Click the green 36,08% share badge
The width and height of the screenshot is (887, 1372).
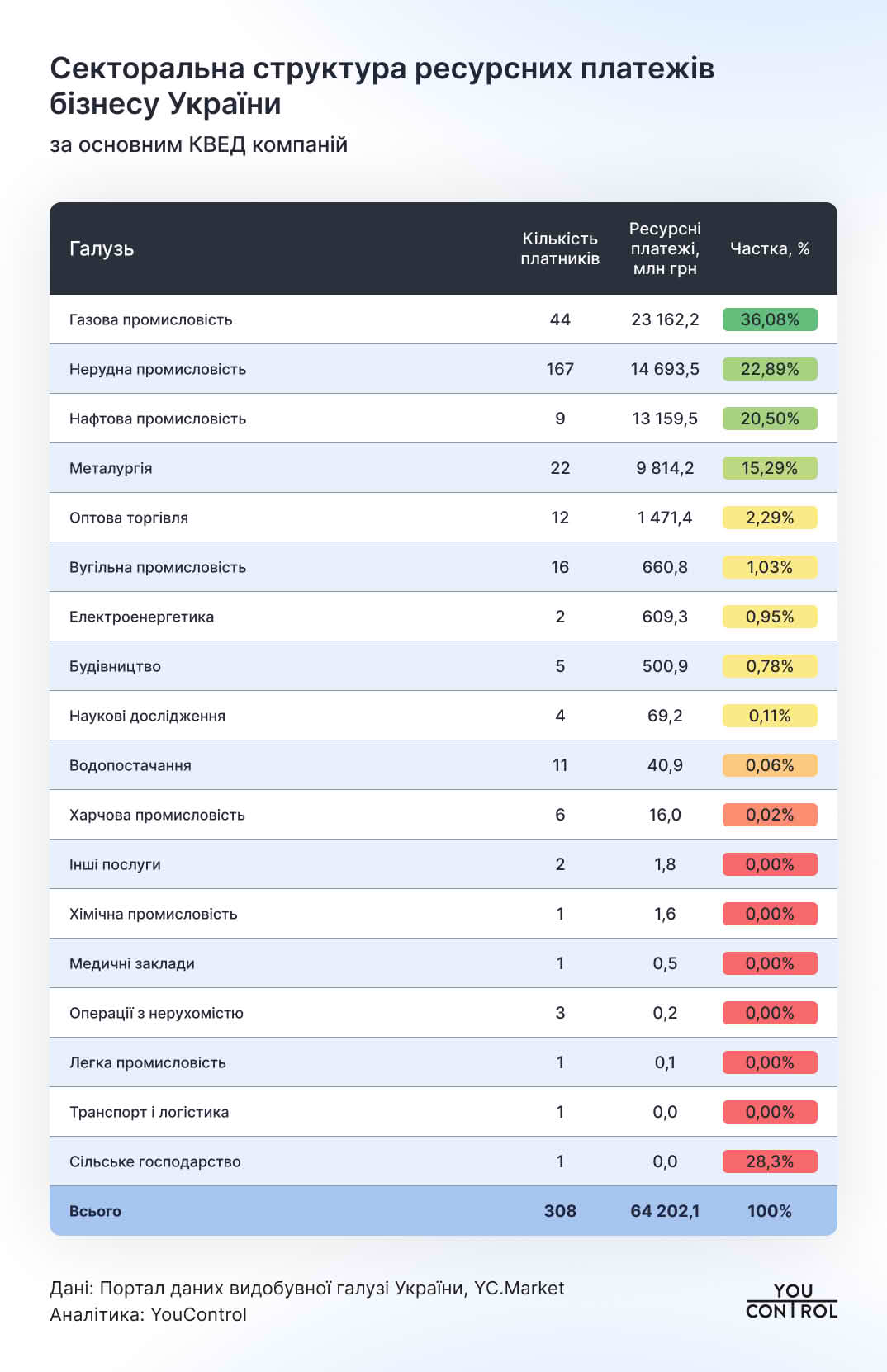click(769, 319)
